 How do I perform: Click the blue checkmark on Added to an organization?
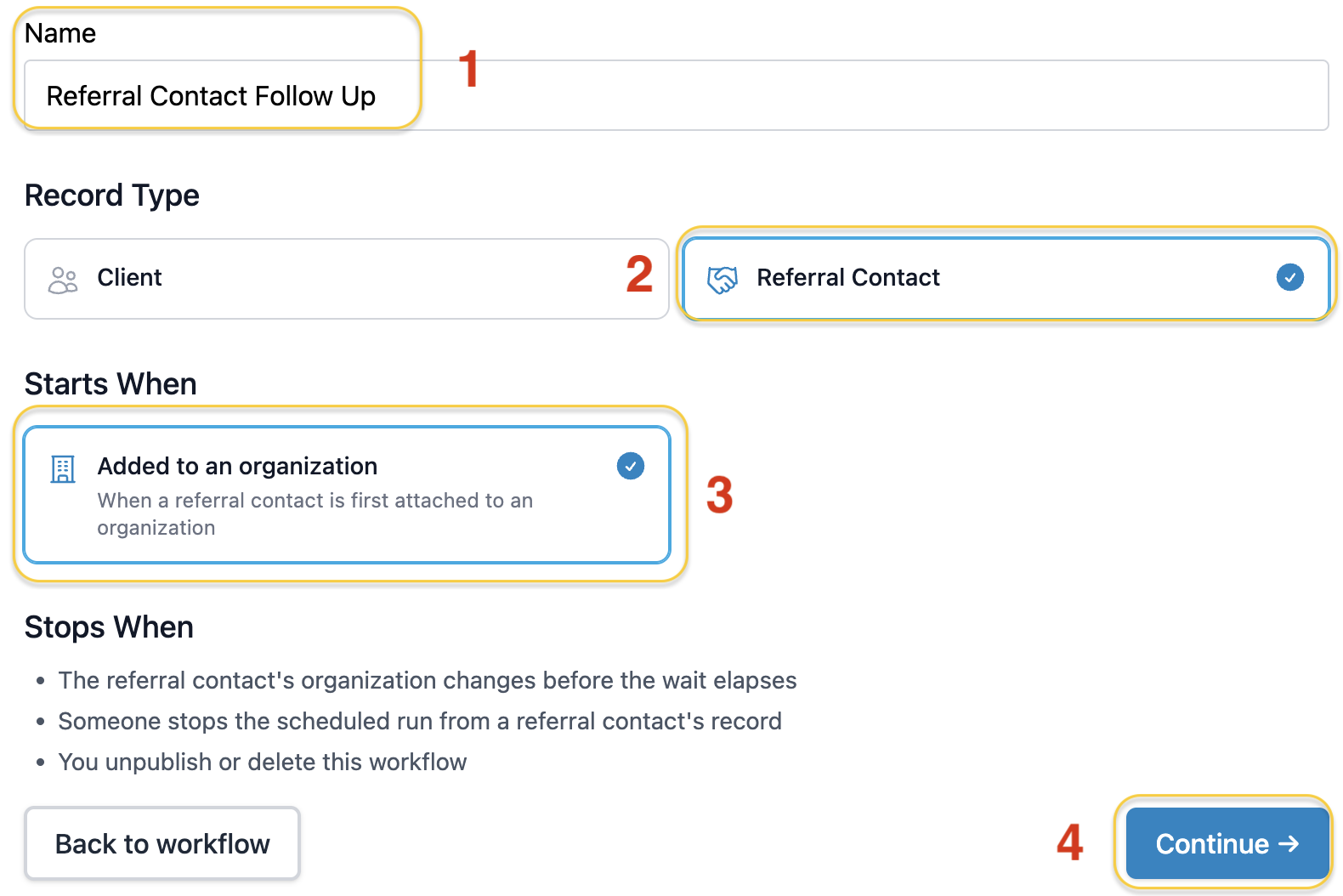(631, 466)
